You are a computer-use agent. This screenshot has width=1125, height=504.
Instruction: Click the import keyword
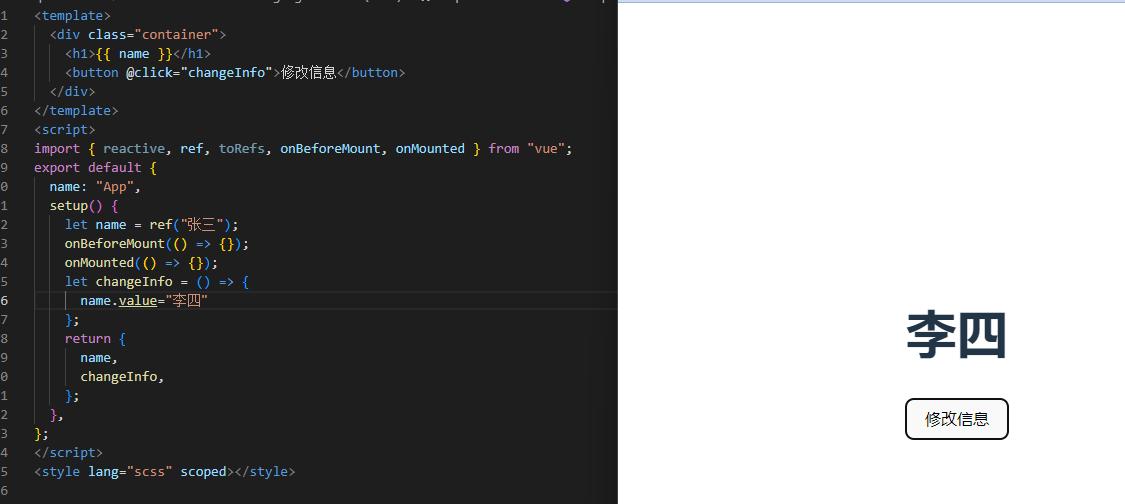click(57, 149)
